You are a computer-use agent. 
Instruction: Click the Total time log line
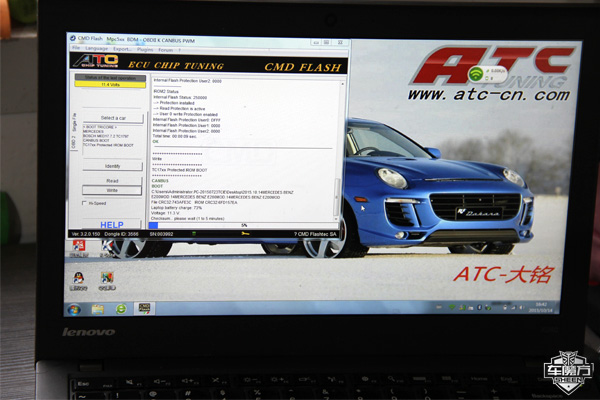point(174,136)
